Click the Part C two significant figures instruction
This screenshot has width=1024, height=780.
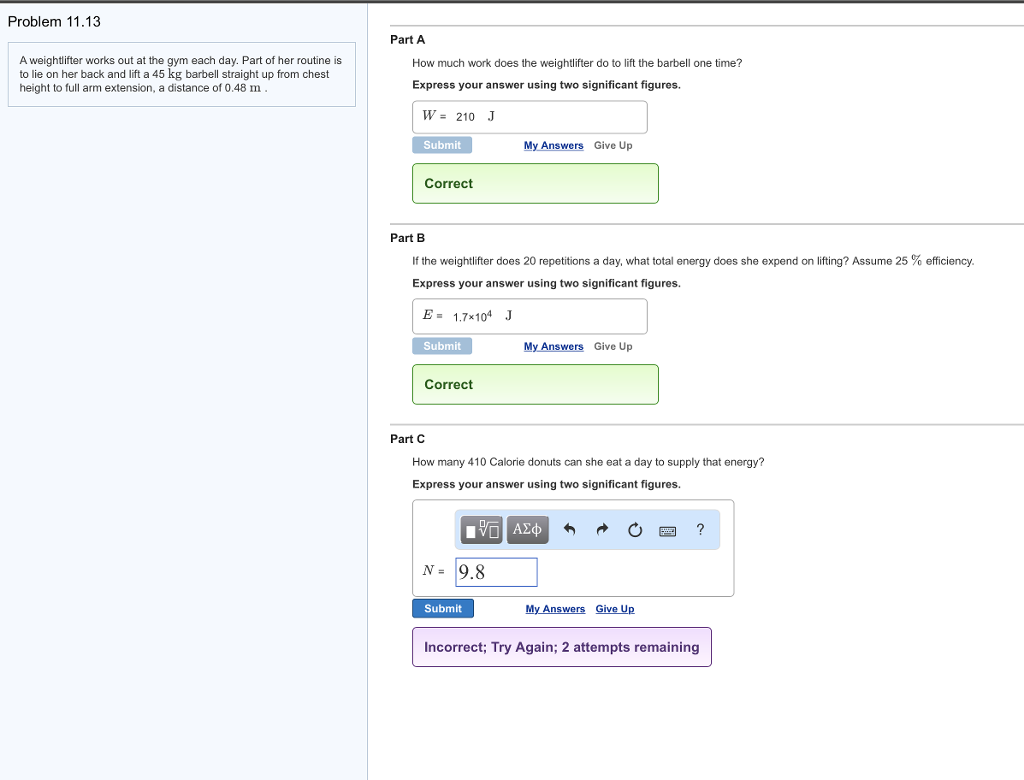click(546, 484)
